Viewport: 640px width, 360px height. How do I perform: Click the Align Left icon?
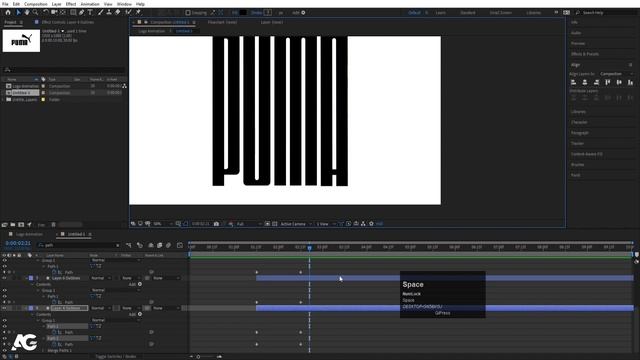coord(573,82)
